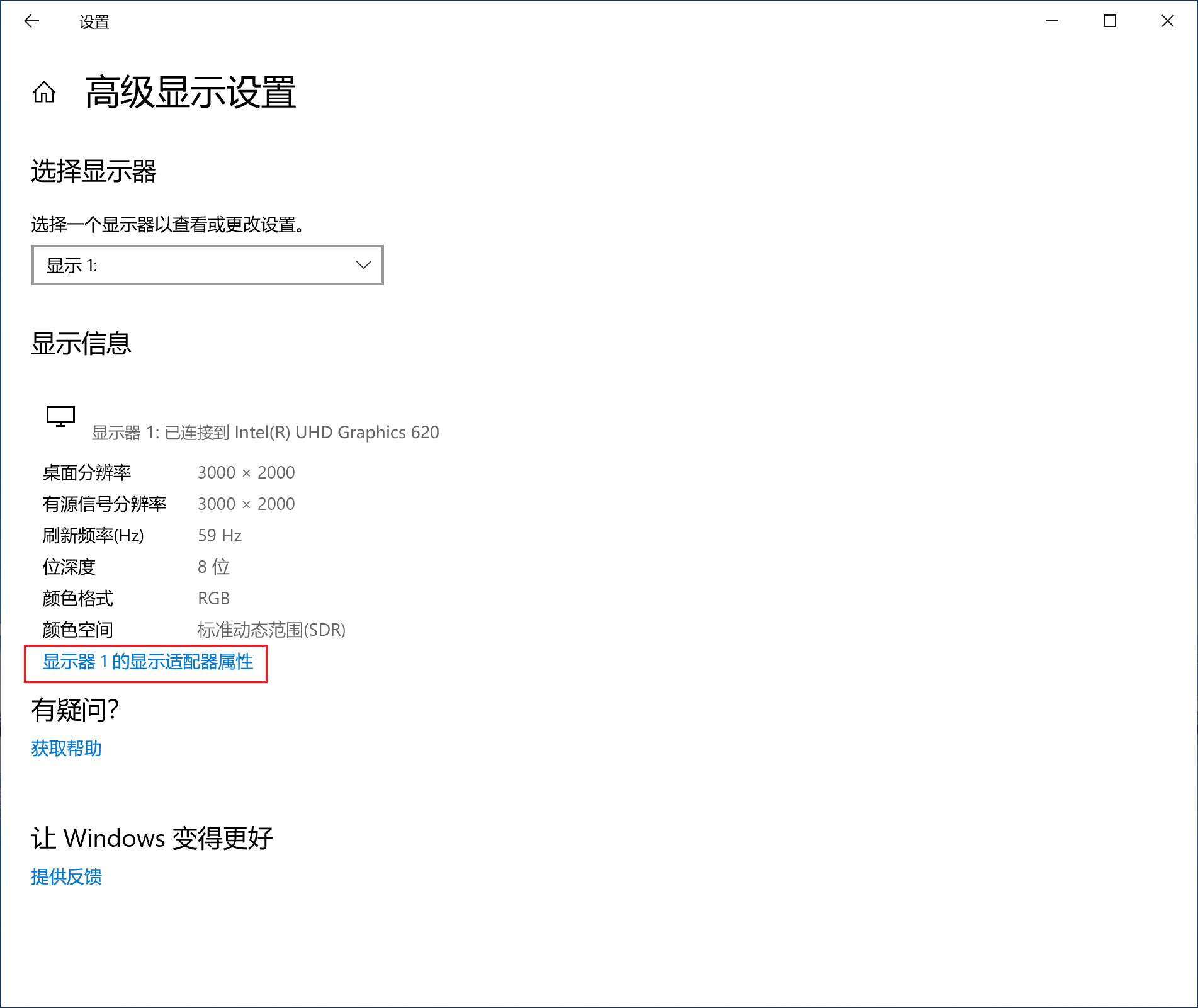Maximize the Settings window
The width and height of the screenshot is (1198, 1008).
point(1109,21)
